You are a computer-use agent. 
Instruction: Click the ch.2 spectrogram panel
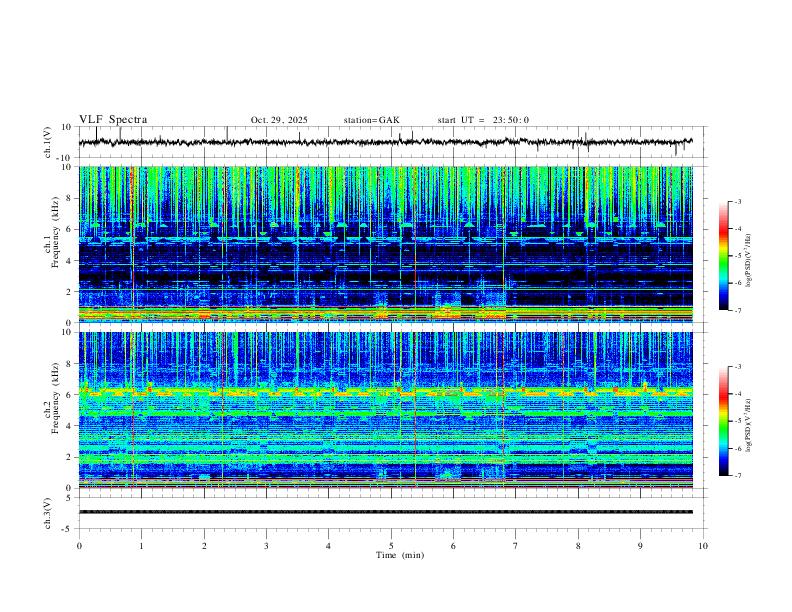click(x=386, y=410)
